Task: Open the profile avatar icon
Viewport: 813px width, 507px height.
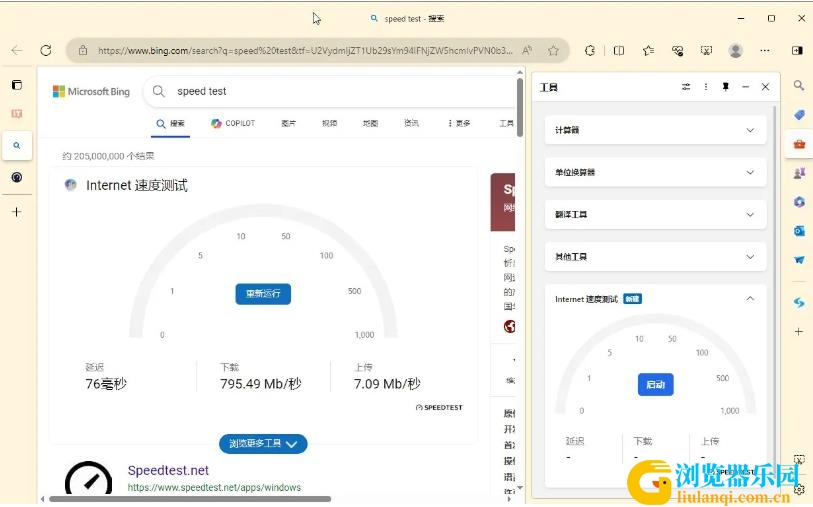Action: pos(735,50)
